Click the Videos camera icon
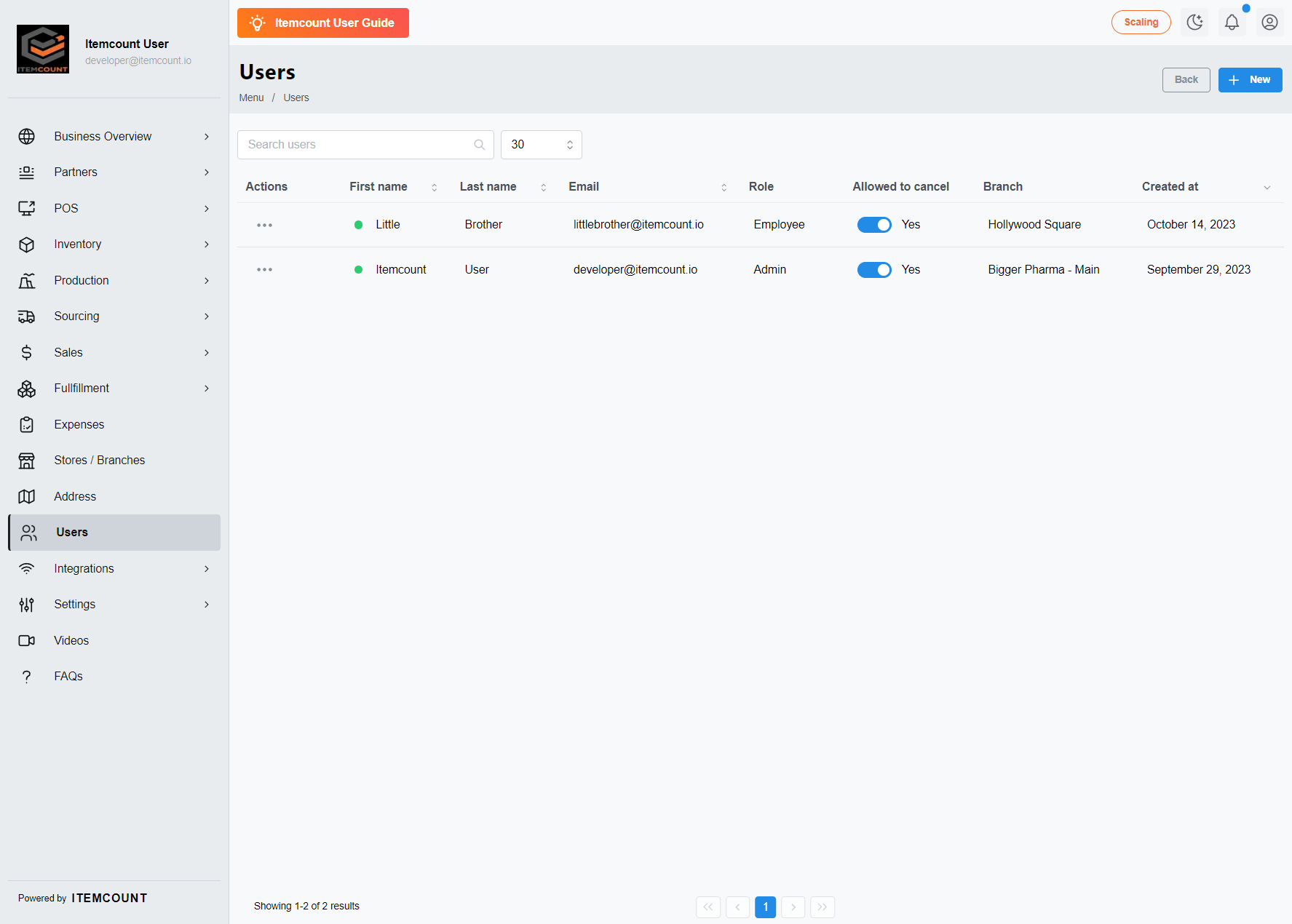 click(x=27, y=641)
